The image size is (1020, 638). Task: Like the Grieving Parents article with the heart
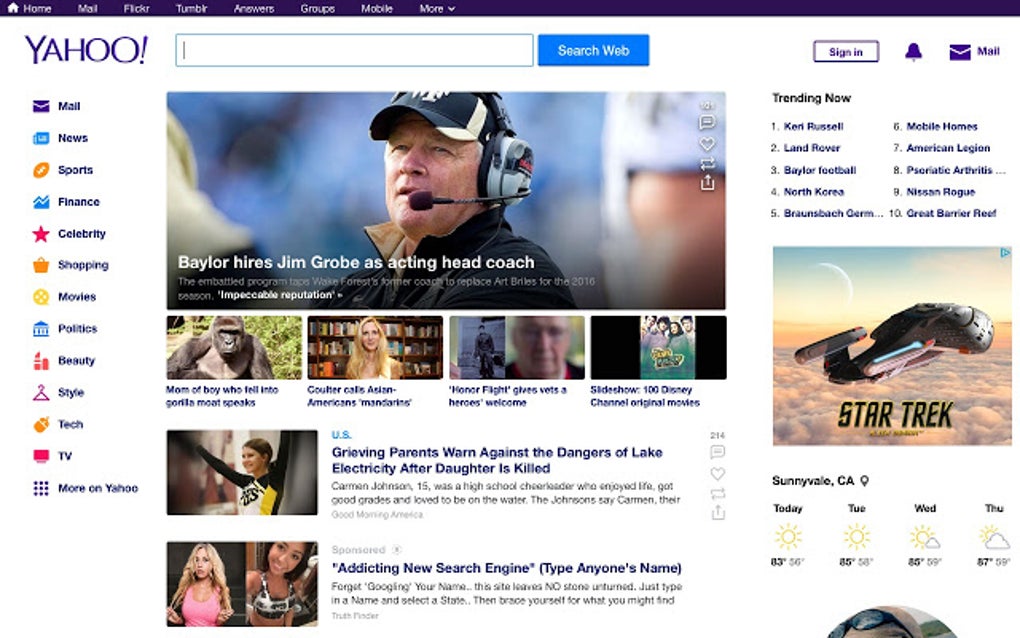click(x=717, y=474)
